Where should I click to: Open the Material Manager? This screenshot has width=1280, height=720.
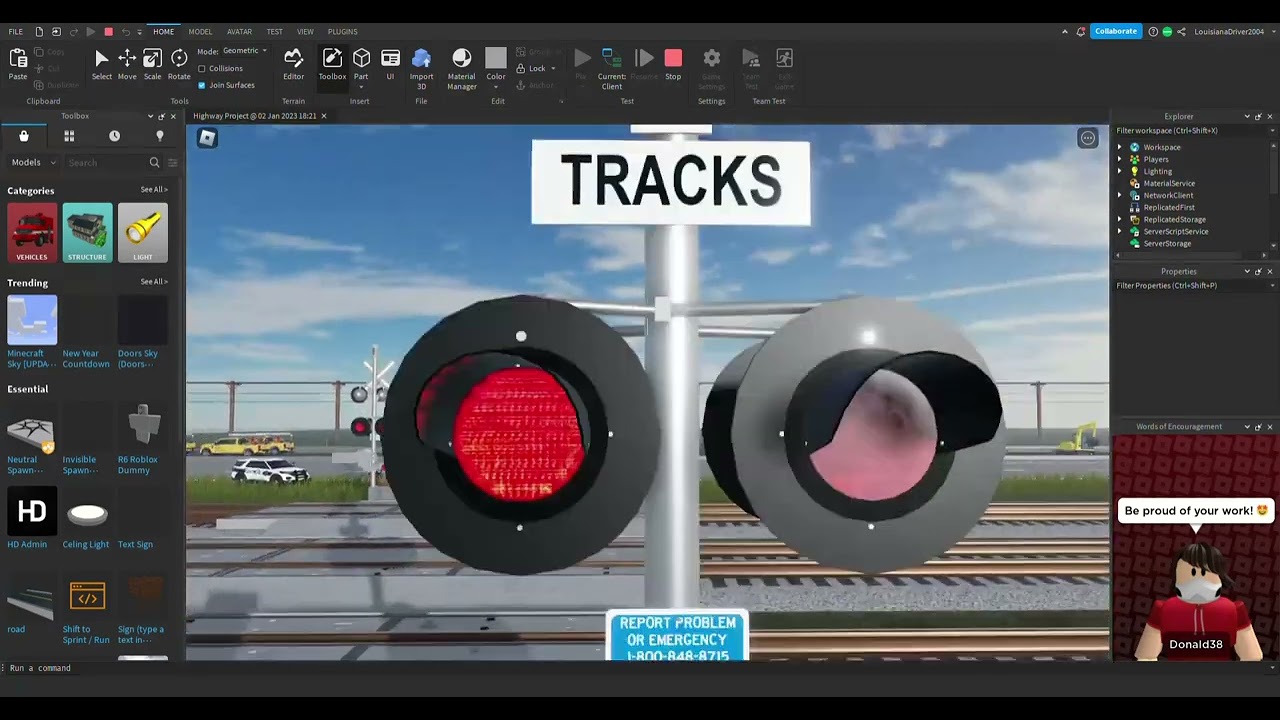tap(461, 68)
